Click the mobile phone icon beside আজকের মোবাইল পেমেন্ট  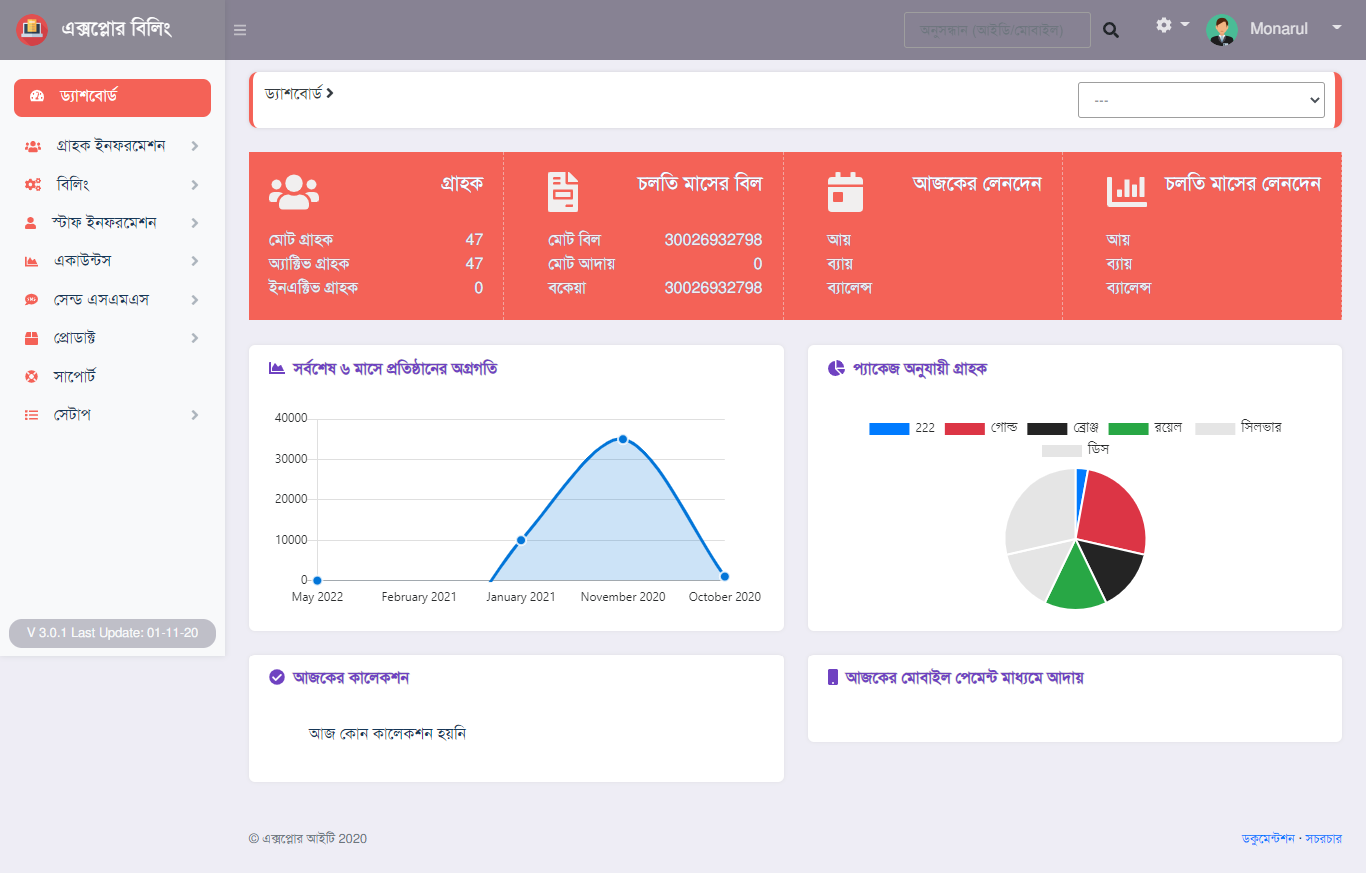coord(833,677)
